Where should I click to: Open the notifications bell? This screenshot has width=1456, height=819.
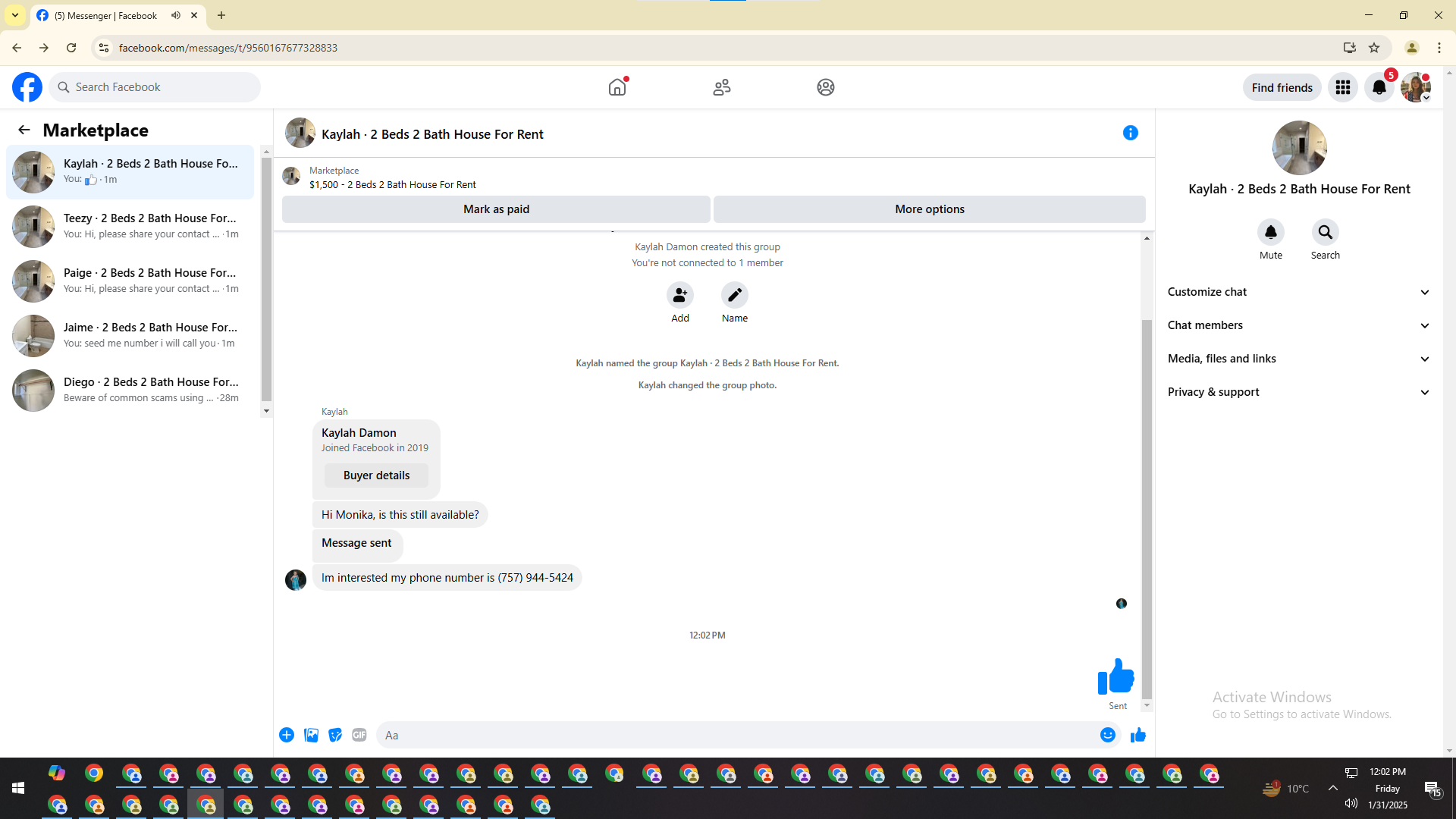[x=1379, y=87]
